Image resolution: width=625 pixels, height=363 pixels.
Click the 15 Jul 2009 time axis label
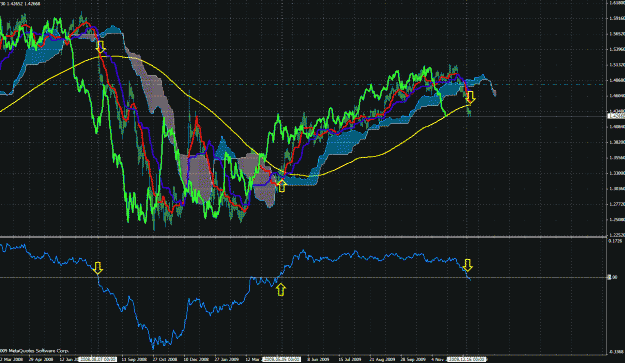click(x=350, y=359)
